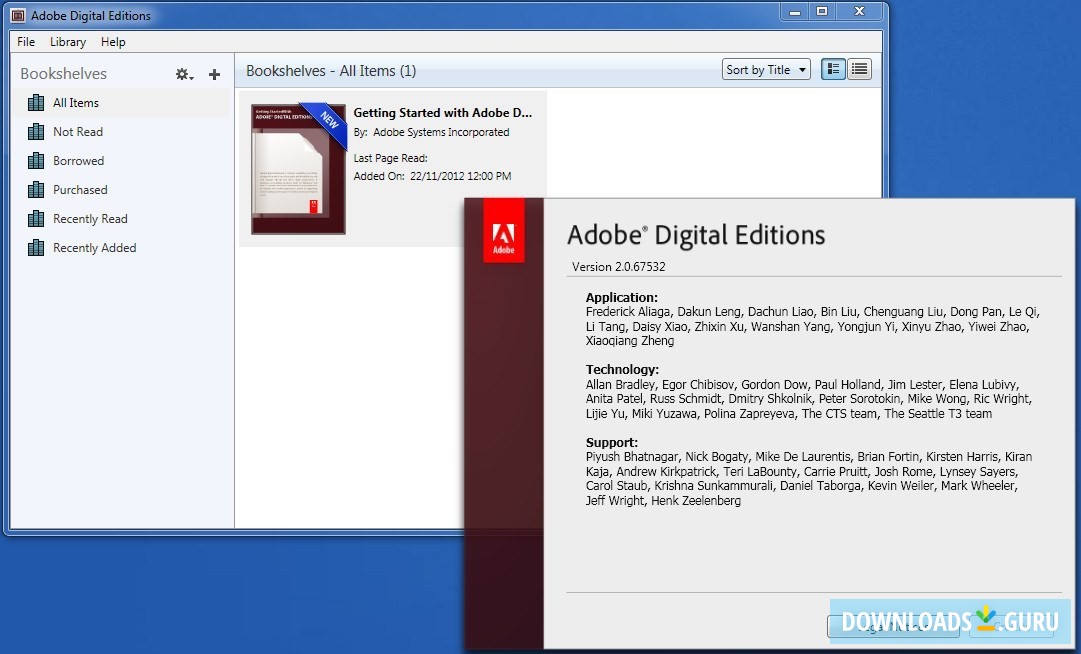
Task: Click the Borrowed bookshelf icon
Action: [x=36, y=161]
